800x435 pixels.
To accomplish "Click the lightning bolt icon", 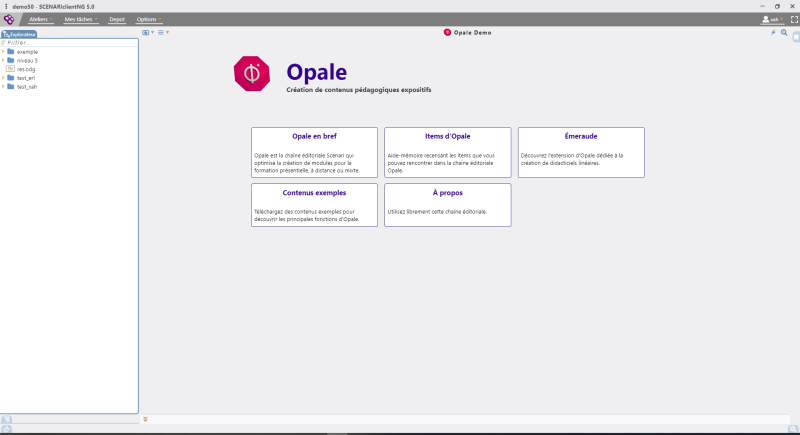I will (773, 33).
